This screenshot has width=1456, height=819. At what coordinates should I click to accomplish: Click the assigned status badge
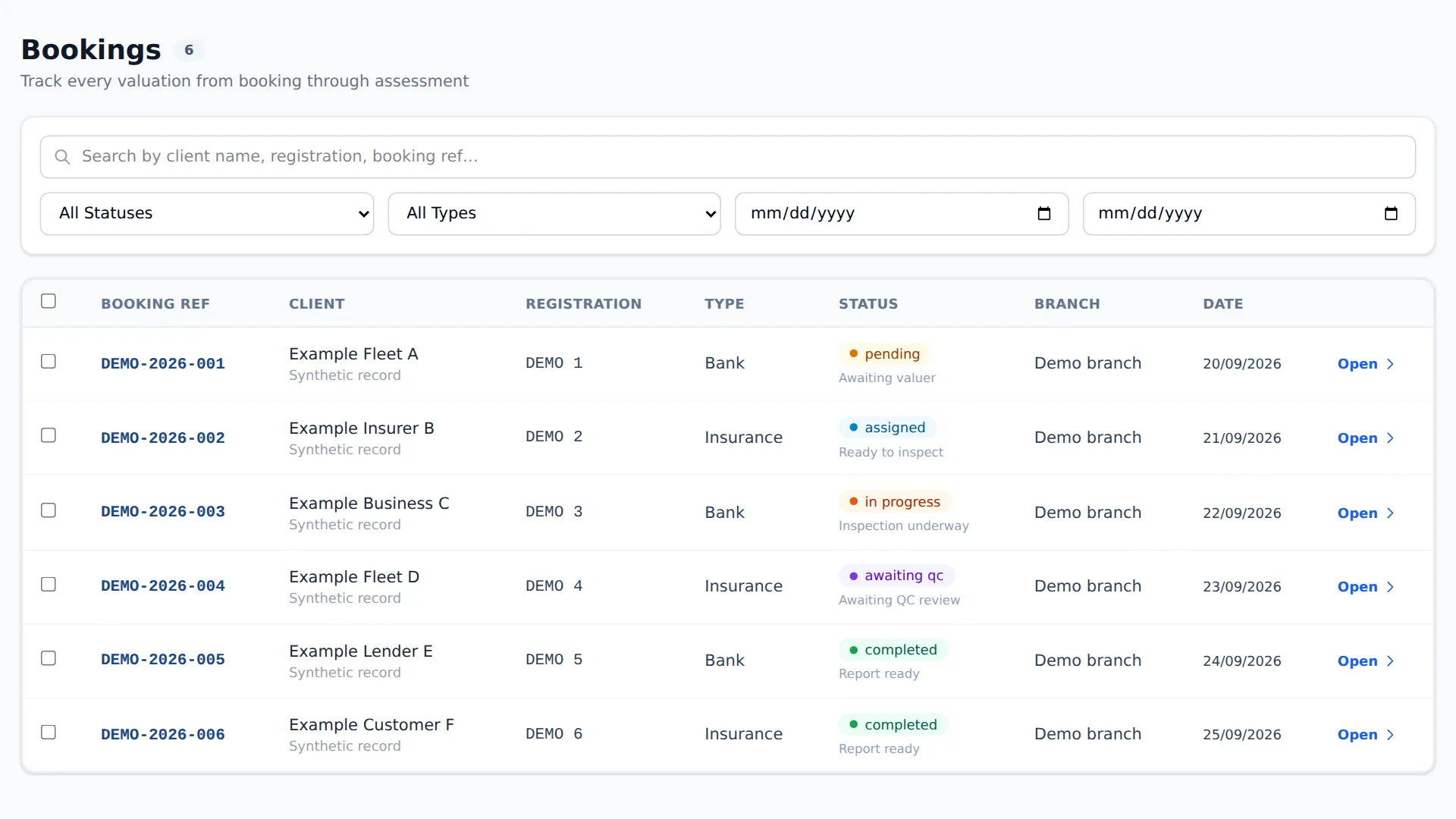(887, 428)
